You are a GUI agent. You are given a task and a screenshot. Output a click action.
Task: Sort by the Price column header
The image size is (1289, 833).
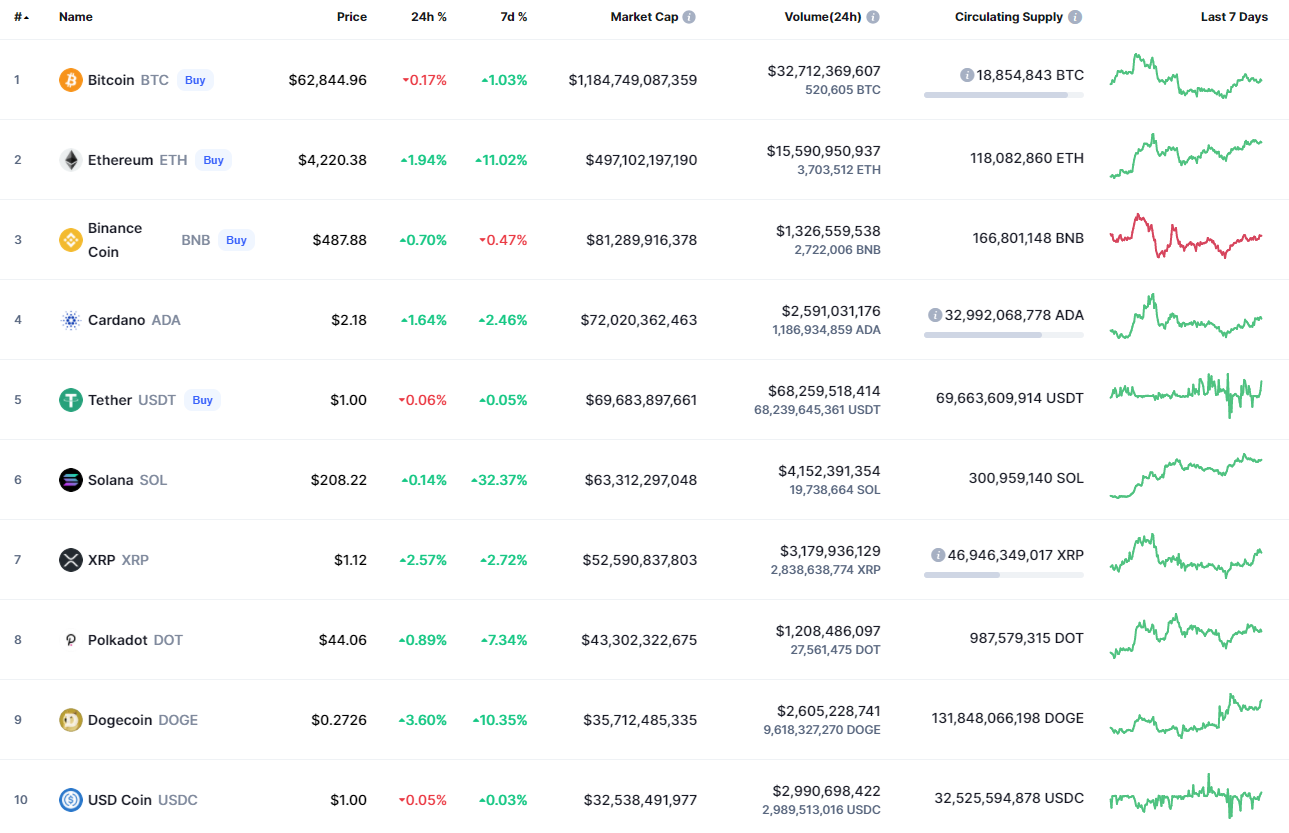click(352, 17)
